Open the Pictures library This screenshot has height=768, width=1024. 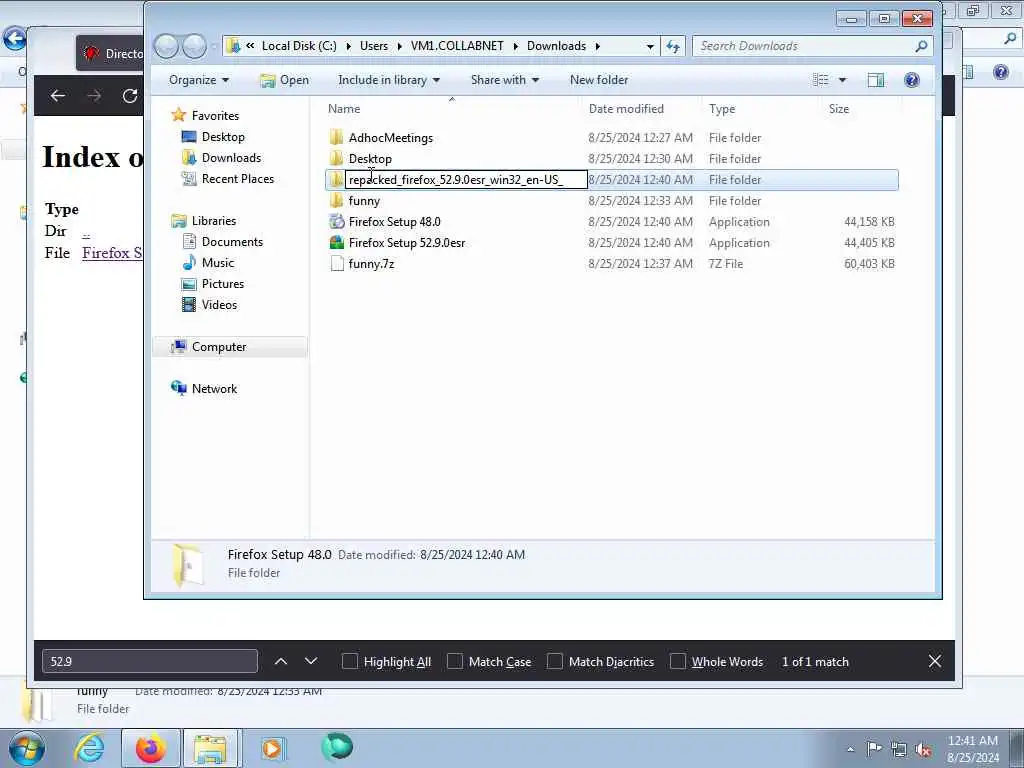pos(223,283)
